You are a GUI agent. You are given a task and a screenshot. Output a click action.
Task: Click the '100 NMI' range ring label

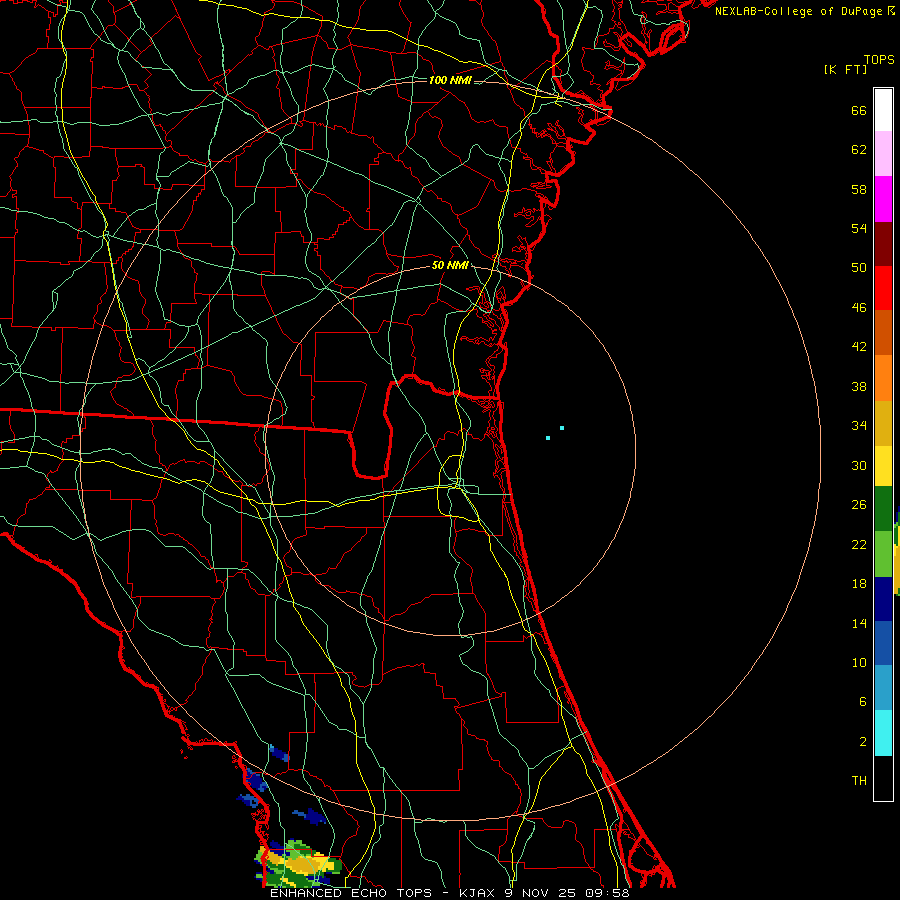point(450,80)
